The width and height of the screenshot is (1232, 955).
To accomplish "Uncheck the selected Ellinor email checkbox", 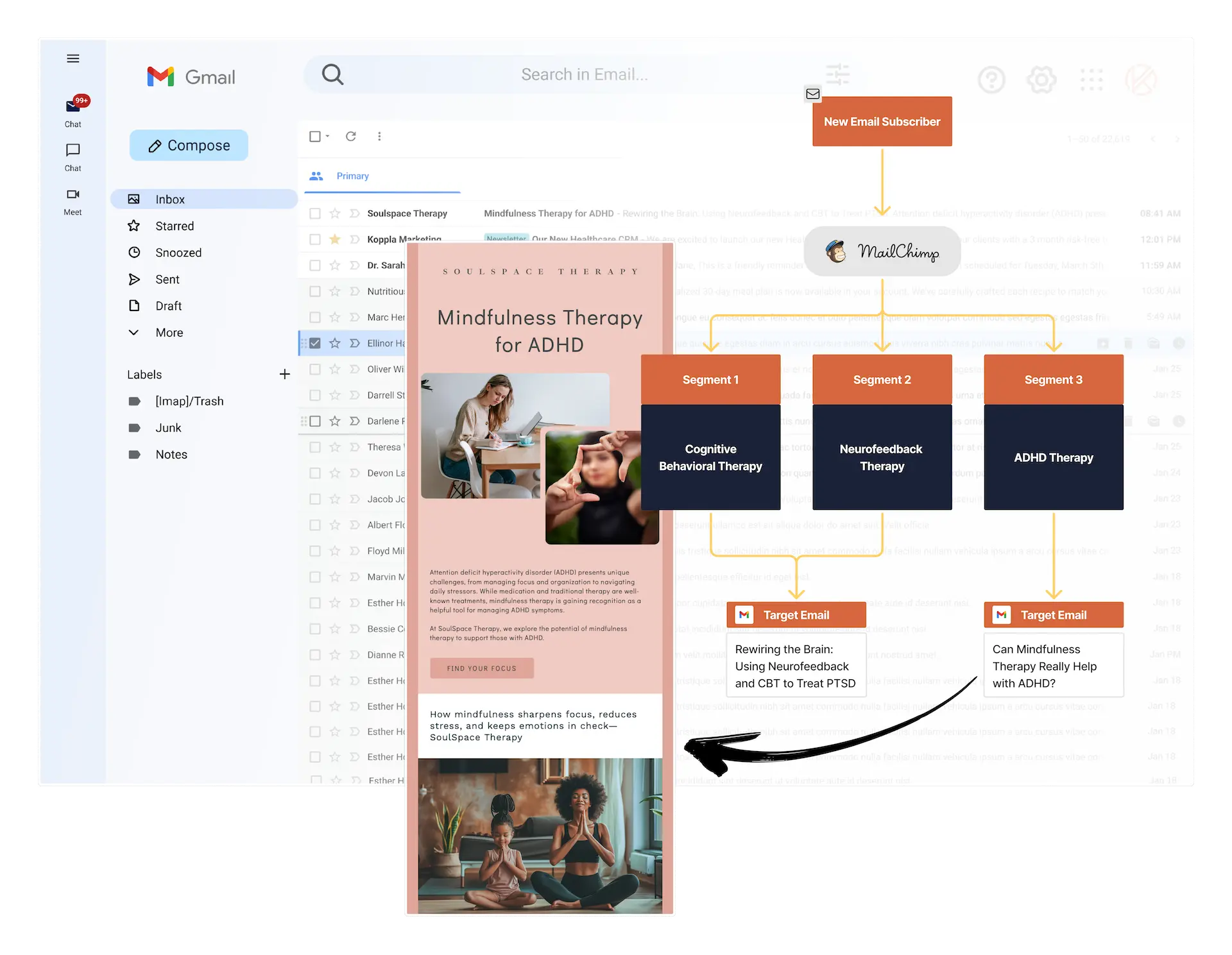I will pyautogui.click(x=315, y=343).
